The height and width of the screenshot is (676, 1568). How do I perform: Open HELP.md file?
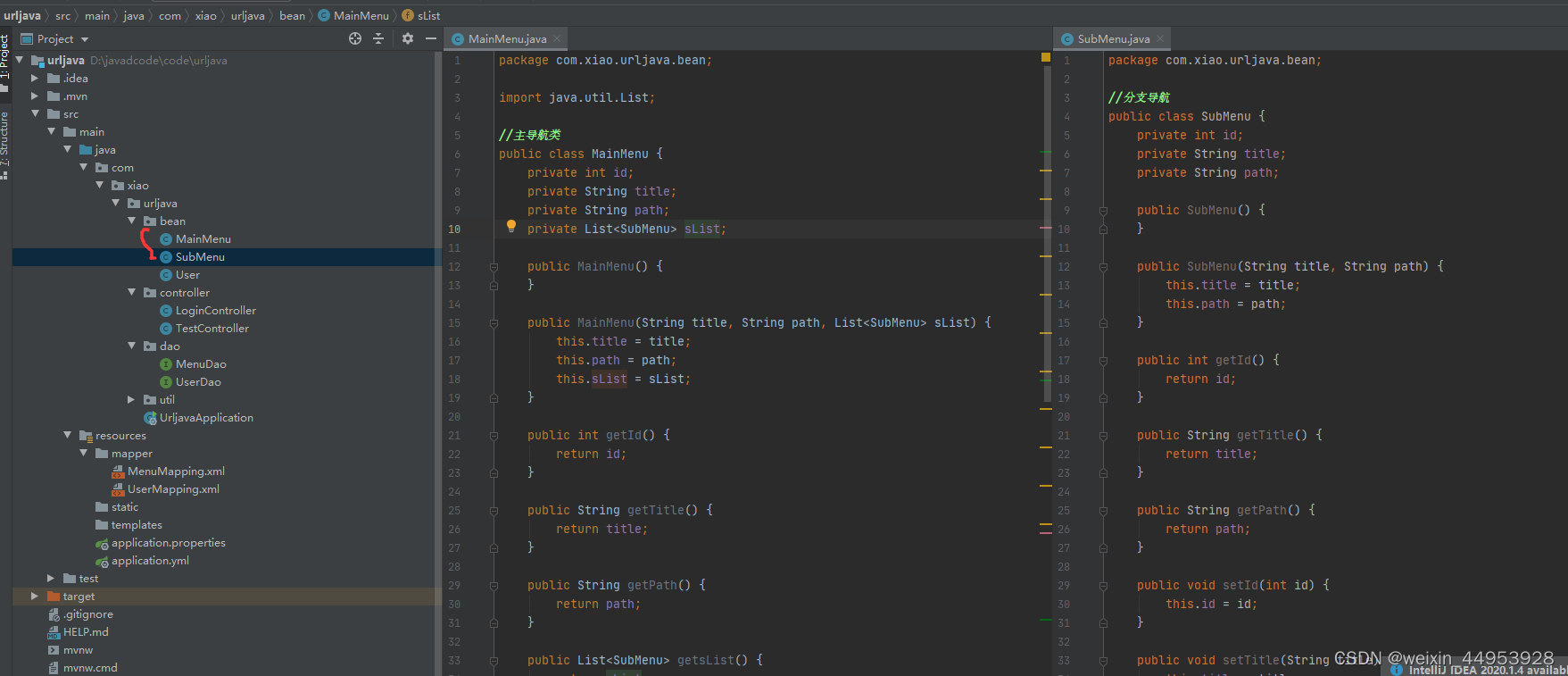86,631
